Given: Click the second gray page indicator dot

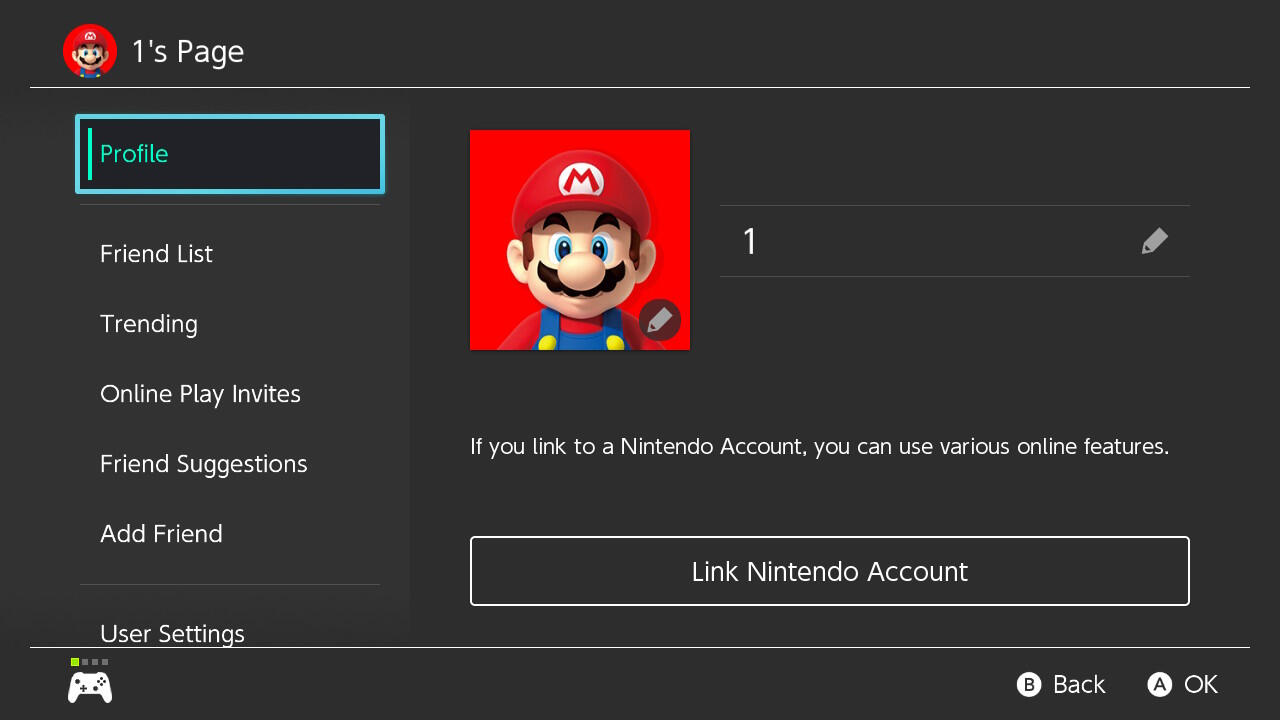Looking at the screenshot, I should [x=85, y=661].
